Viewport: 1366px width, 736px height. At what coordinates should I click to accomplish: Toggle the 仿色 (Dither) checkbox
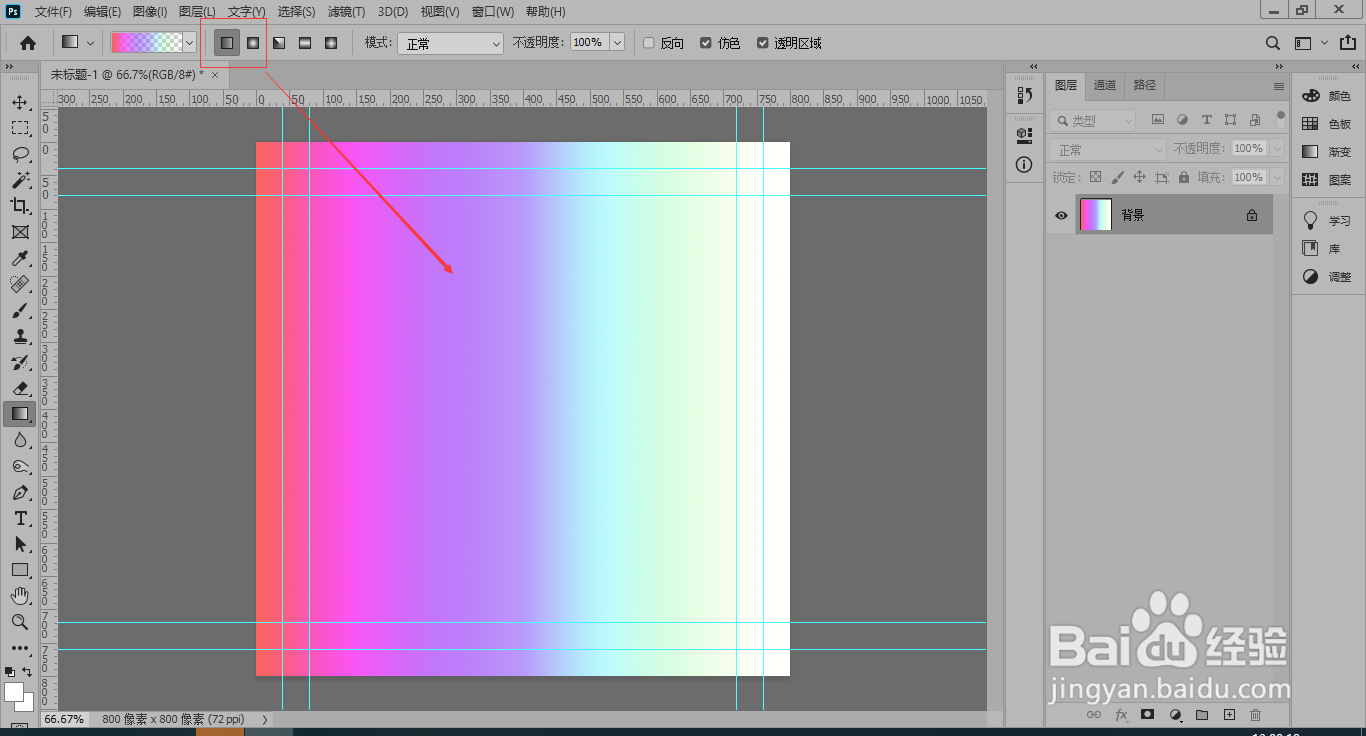(706, 43)
